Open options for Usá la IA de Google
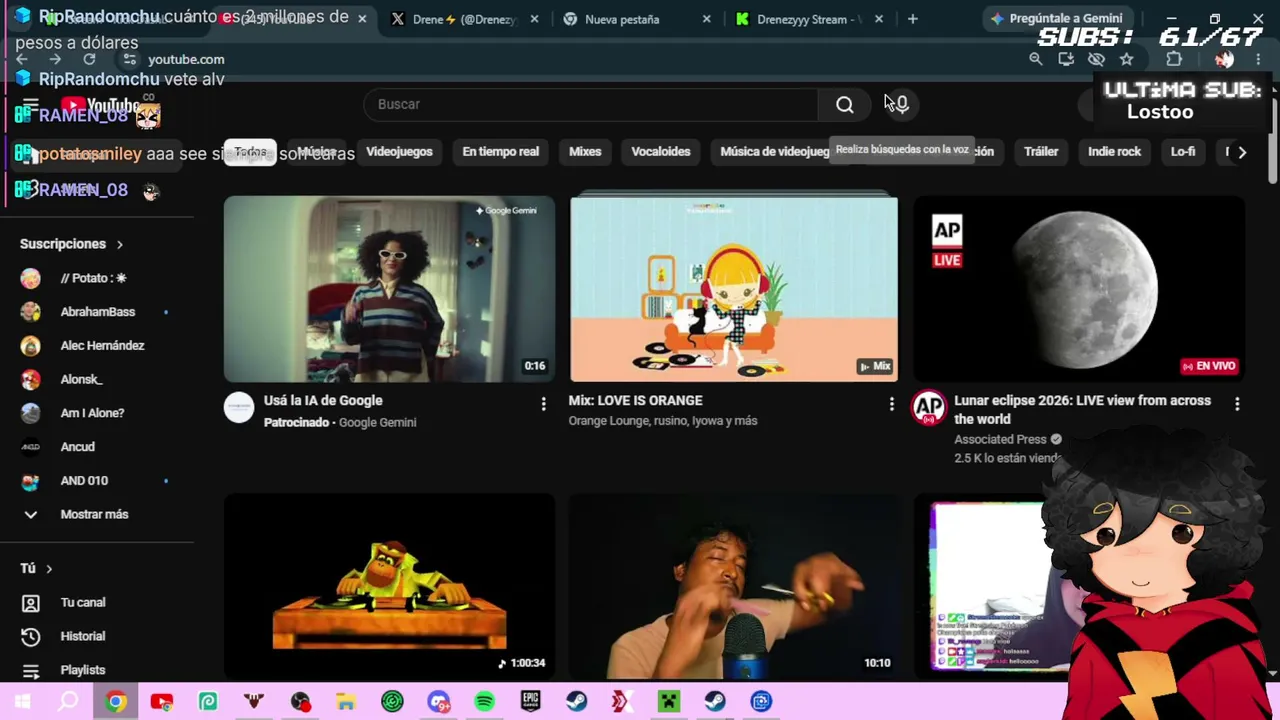Screen dimensions: 1280x720 click(543, 403)
